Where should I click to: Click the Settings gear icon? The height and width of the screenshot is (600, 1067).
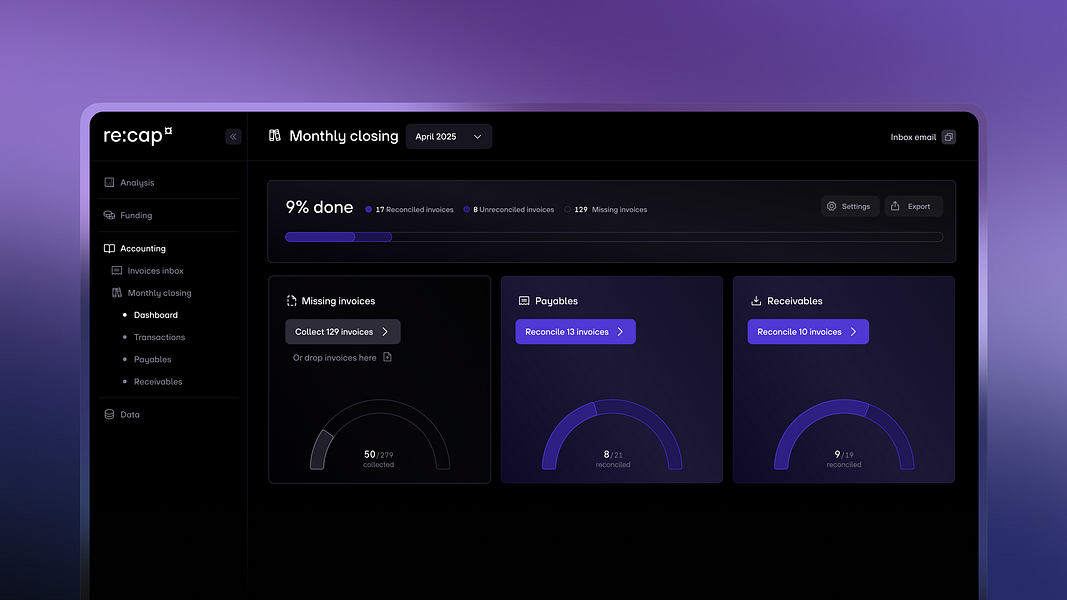[832, 206]
